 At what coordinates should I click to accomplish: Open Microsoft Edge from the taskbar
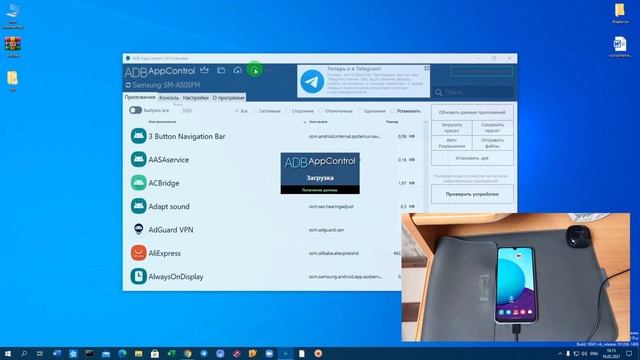click(x=122, y=353)
